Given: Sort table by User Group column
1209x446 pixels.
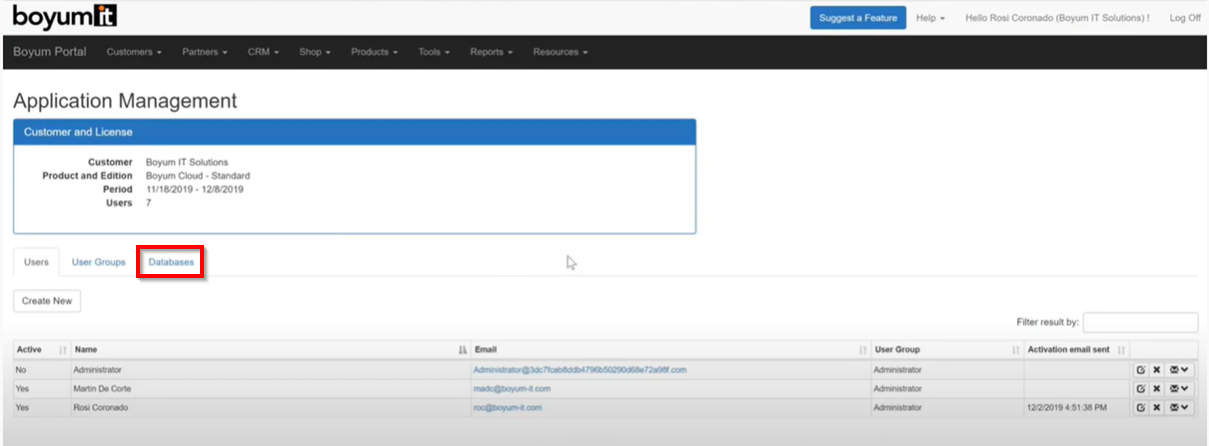Looking at the screenshot, I should point(946,350).
